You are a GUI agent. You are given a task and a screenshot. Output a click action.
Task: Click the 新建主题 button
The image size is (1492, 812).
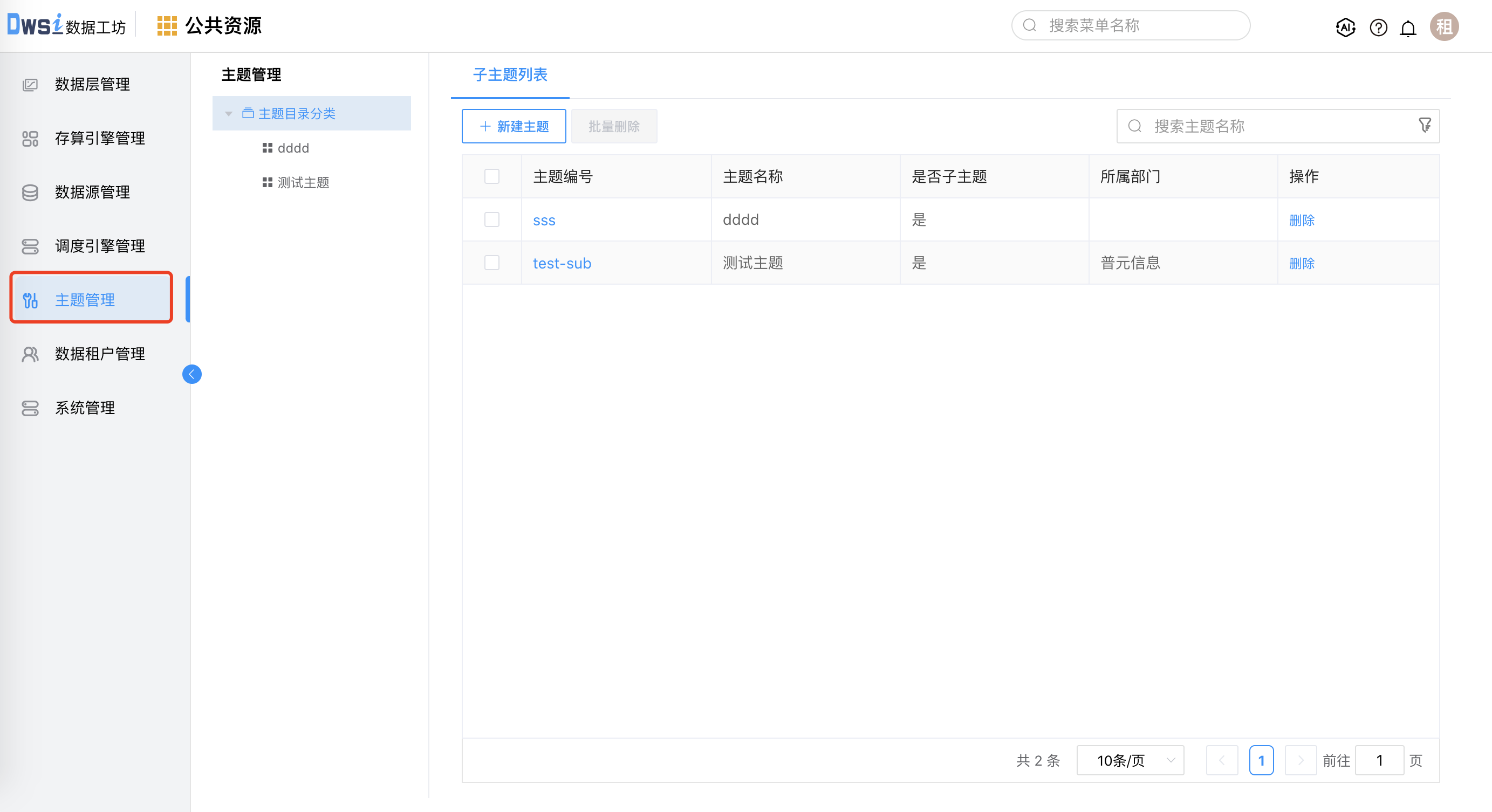513,126
